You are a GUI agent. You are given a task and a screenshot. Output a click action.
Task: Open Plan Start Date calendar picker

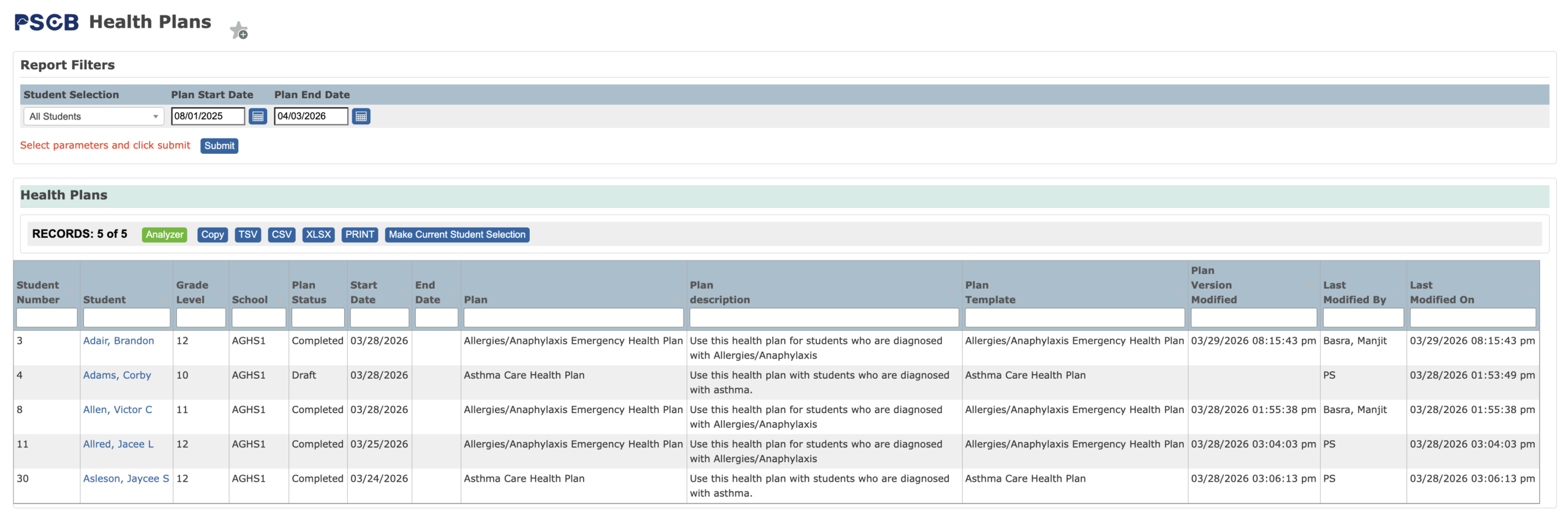pos(258,116)
